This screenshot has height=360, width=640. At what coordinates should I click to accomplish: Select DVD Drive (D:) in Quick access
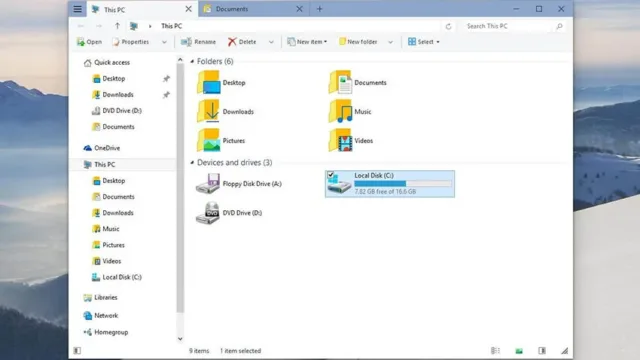[117, 111]
